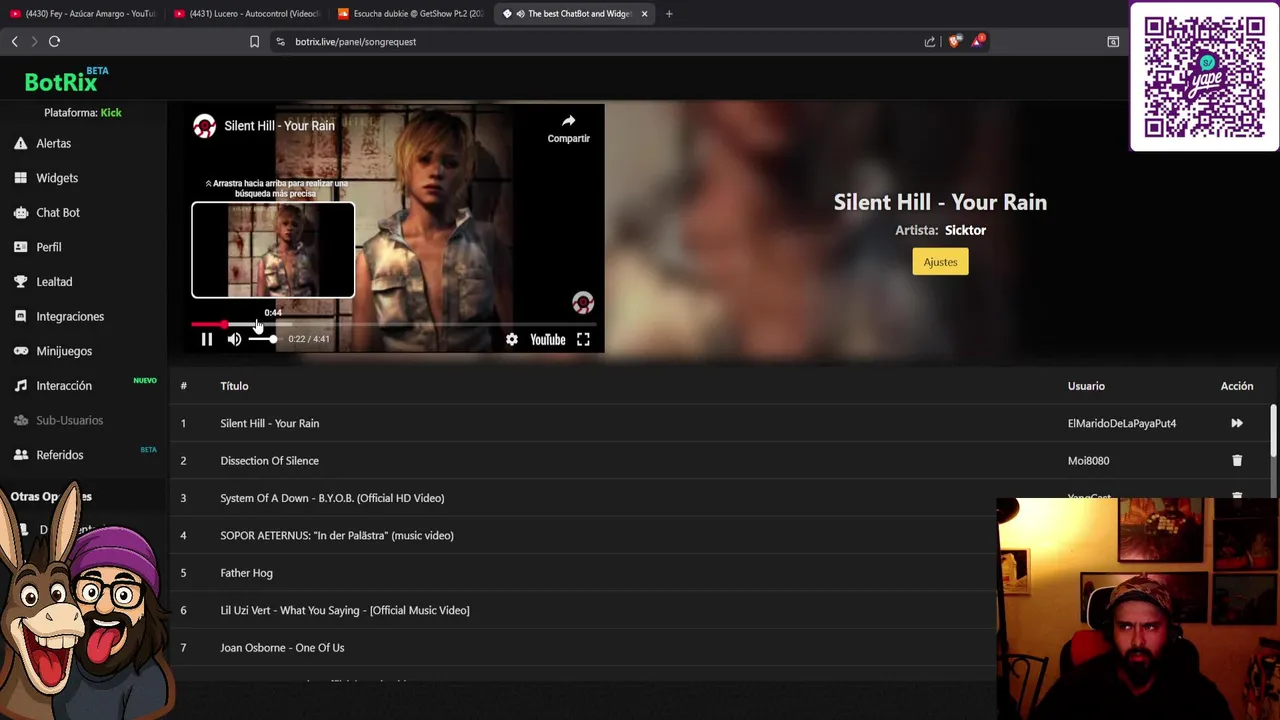Click the Referidos users icon

tap(20, 455)
